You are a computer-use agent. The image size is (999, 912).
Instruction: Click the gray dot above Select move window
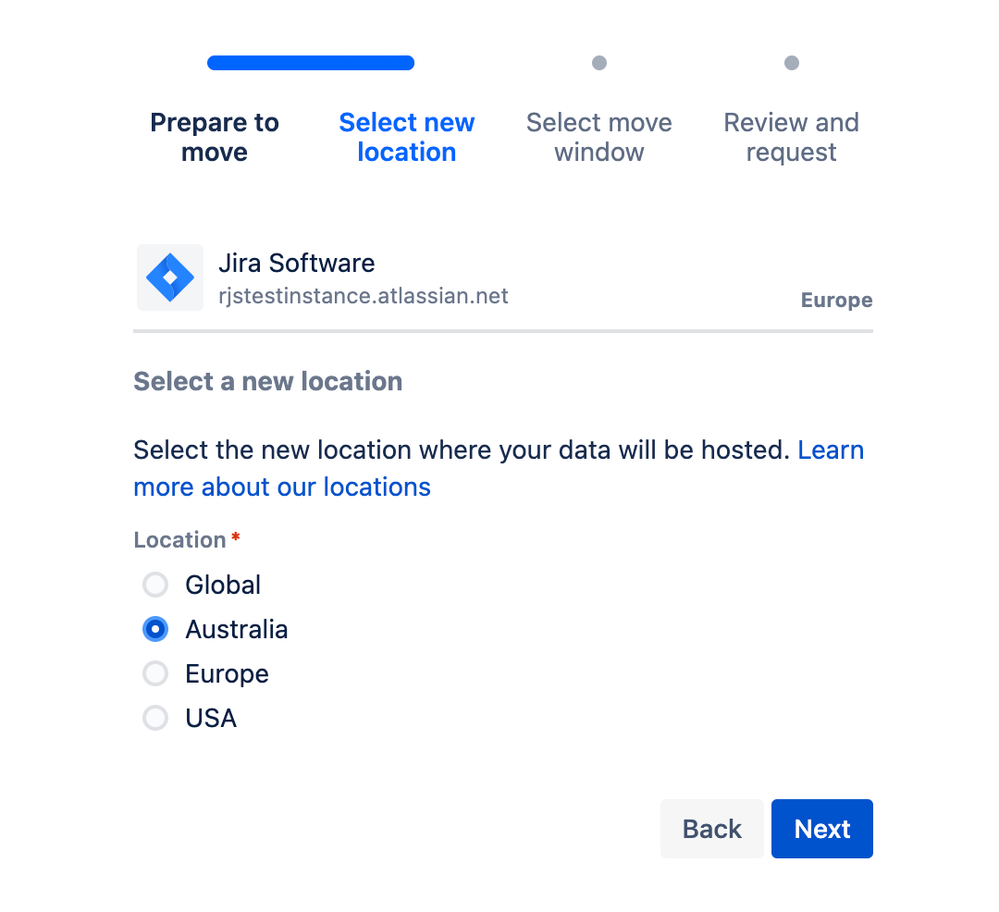[x=598, y=62]
